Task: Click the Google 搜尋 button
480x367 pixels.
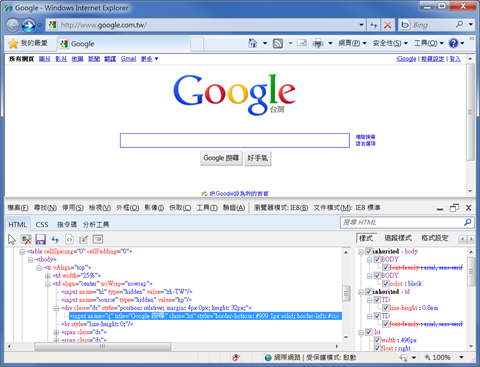Action: (x=221, y=158)
